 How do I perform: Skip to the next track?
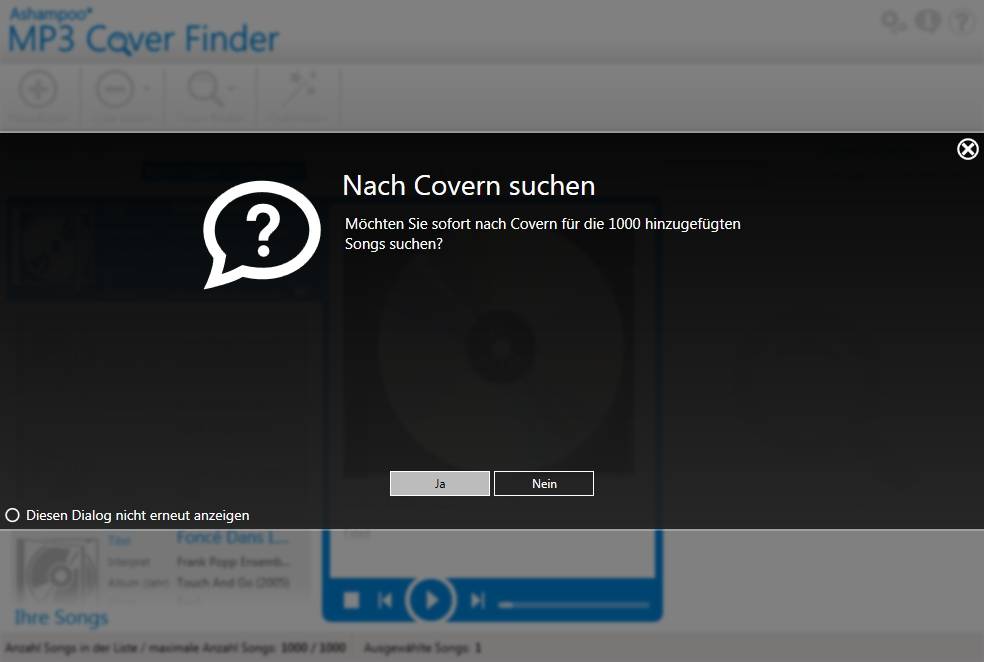[477, 601]
